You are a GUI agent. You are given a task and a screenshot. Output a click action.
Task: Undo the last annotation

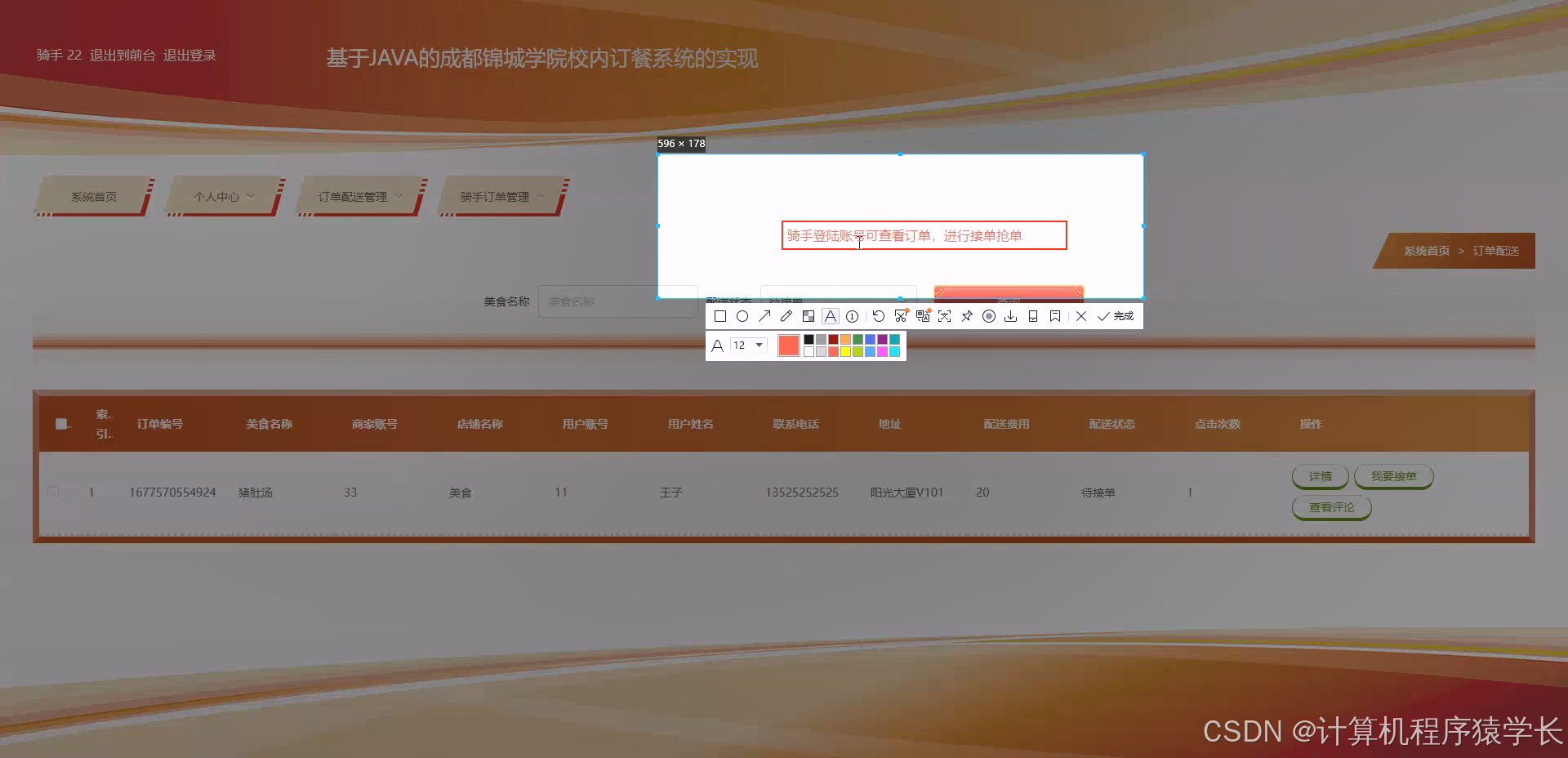pyautogui.click(x=878, y=316)
